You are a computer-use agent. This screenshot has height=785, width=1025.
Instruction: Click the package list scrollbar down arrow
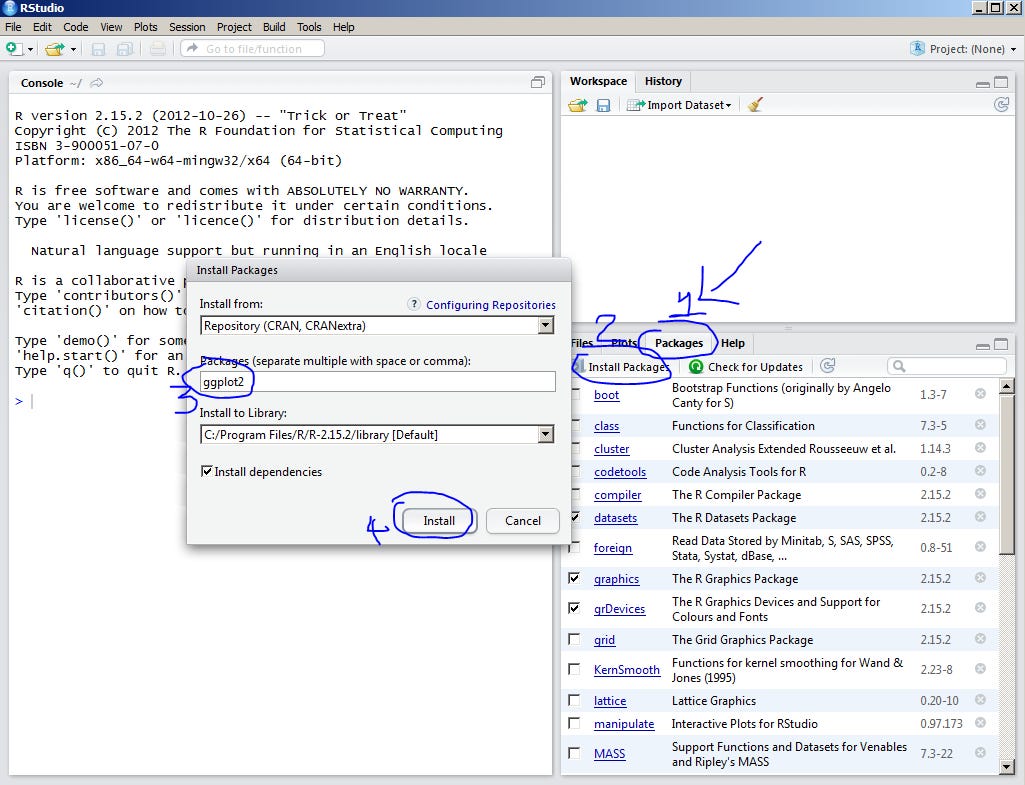(1007, 767)
